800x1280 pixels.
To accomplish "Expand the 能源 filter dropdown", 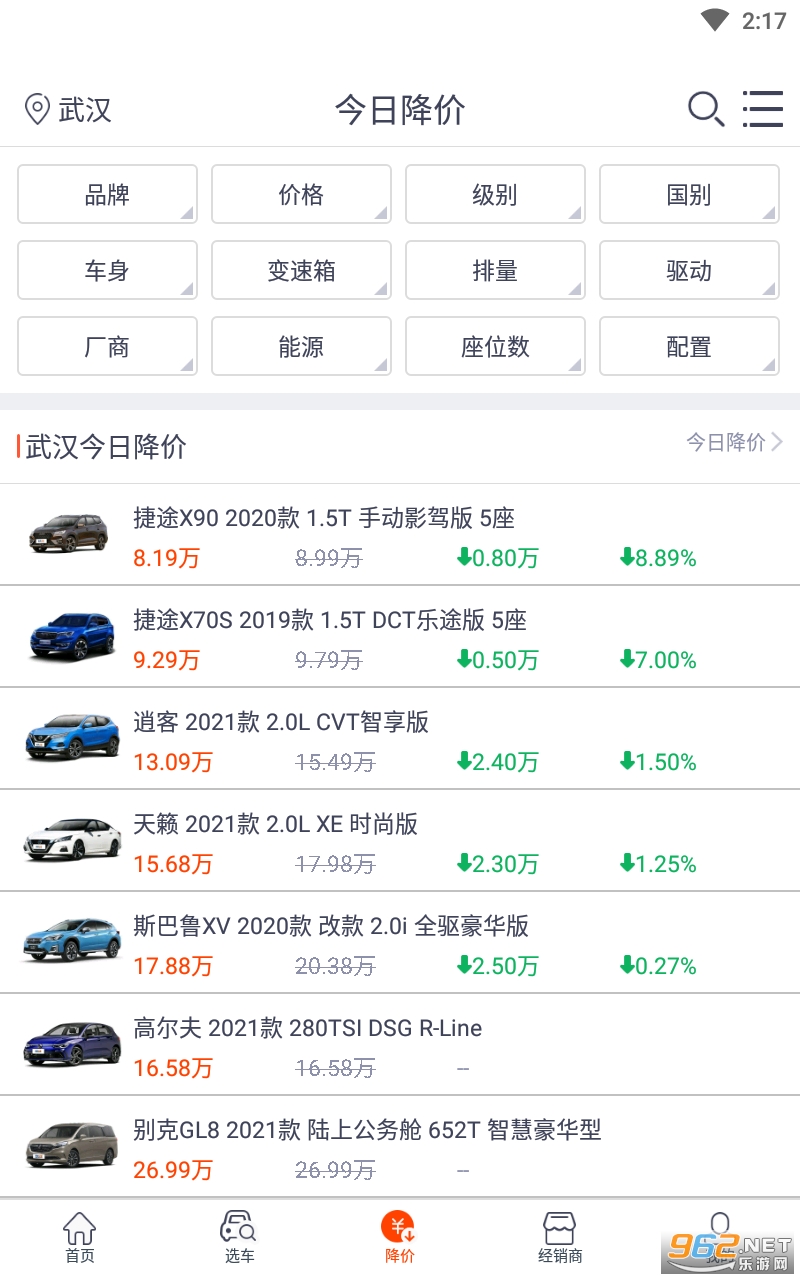I will pyautogui.click(x=301, y=346).
